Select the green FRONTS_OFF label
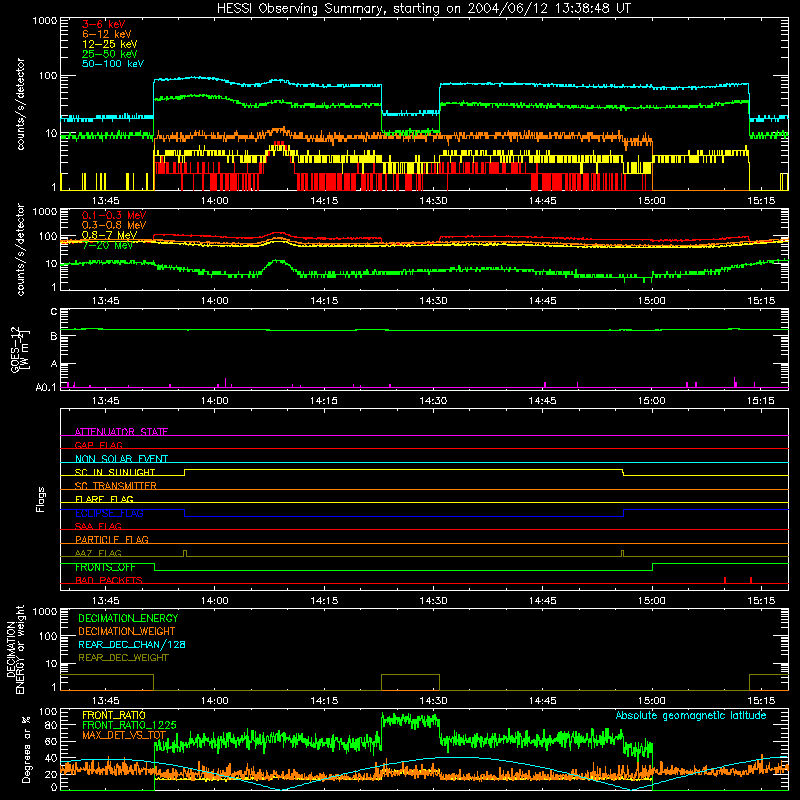This screenshot has width=800, height=800. pos(105,567)
